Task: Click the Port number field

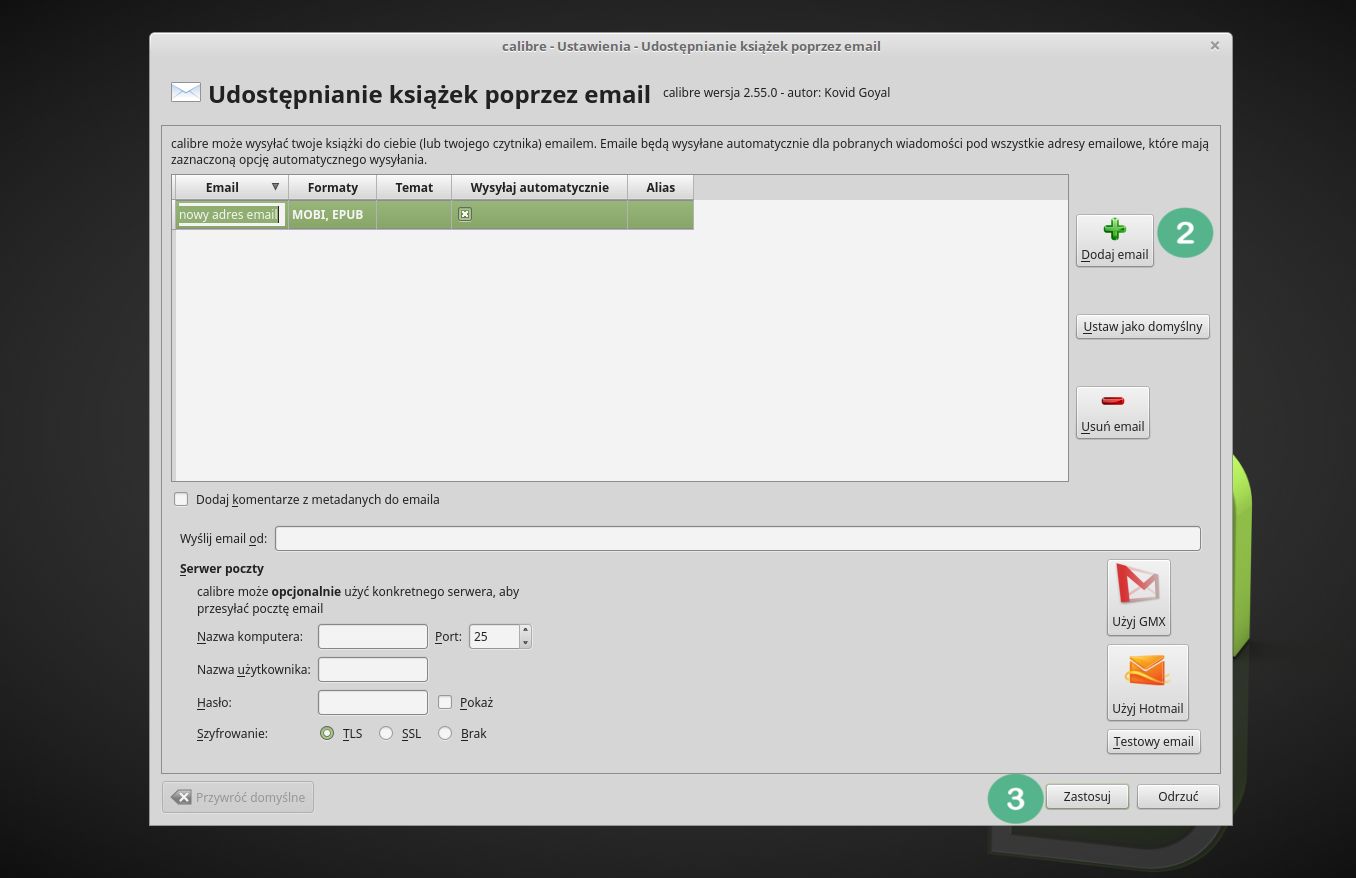Action: click(494, 636)
